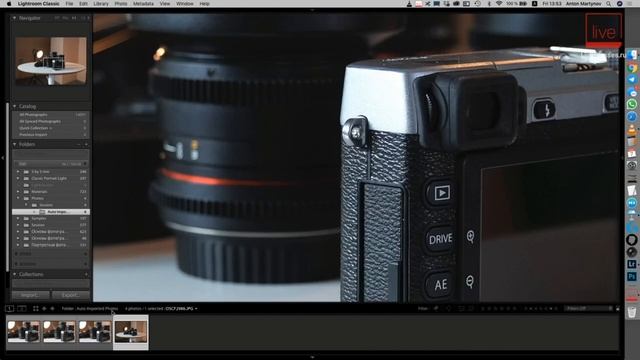Viewport: 640px width, 360px height.
Task: Switch to Grid view icon in filmstrip bar
Action: [x=36, y=309]
